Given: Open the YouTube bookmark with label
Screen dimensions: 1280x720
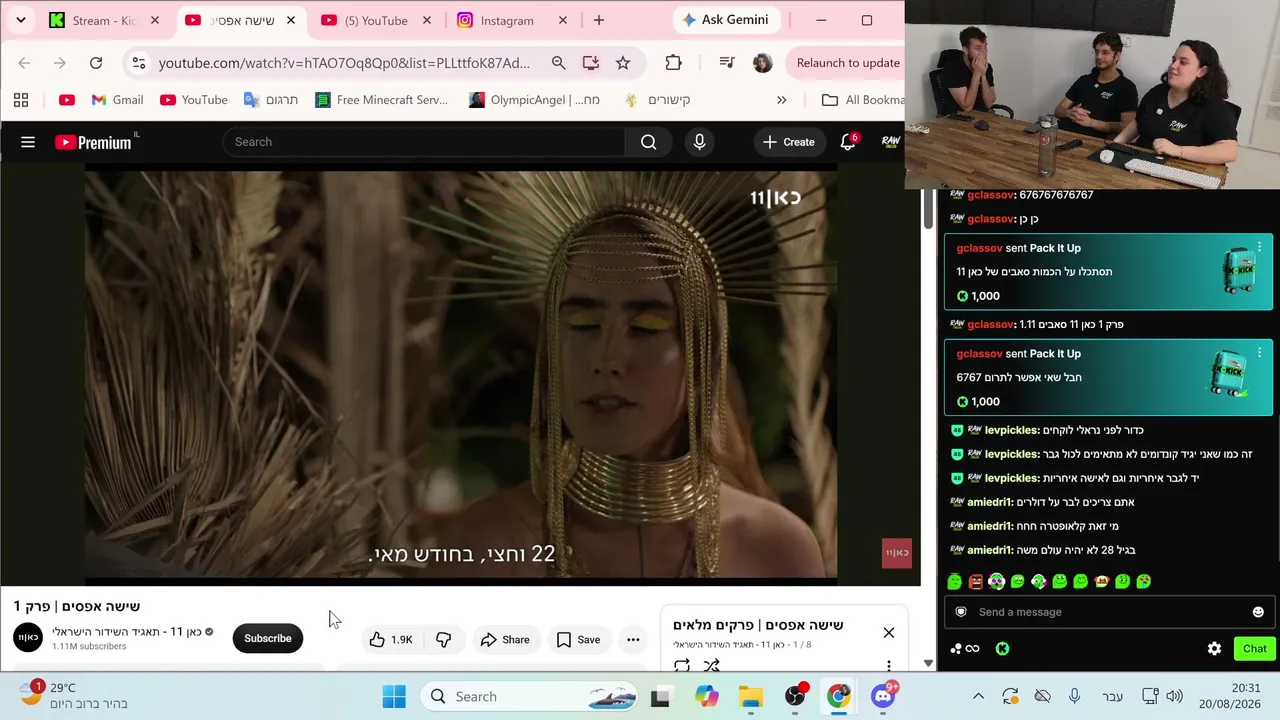Looking at the screenshot, I should [x=194, y=100].
